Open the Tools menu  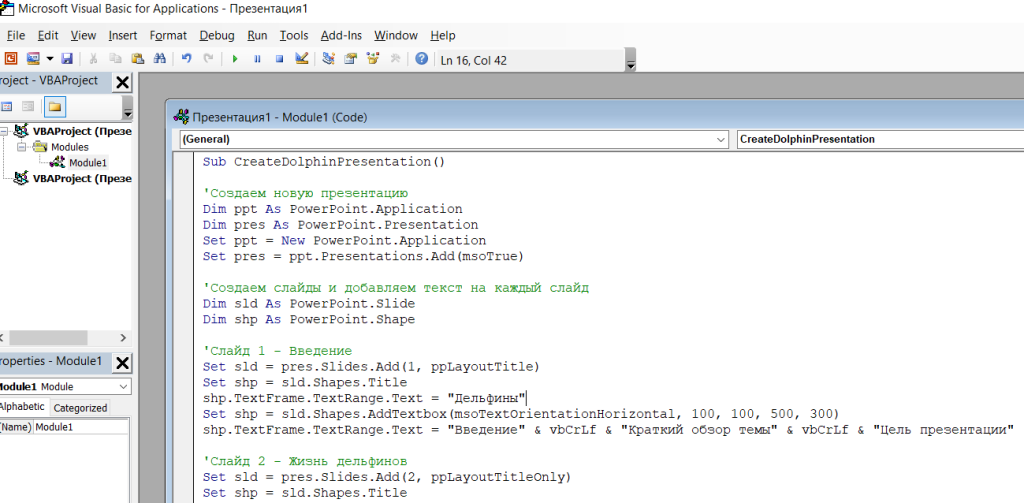(x=294, y=35)
